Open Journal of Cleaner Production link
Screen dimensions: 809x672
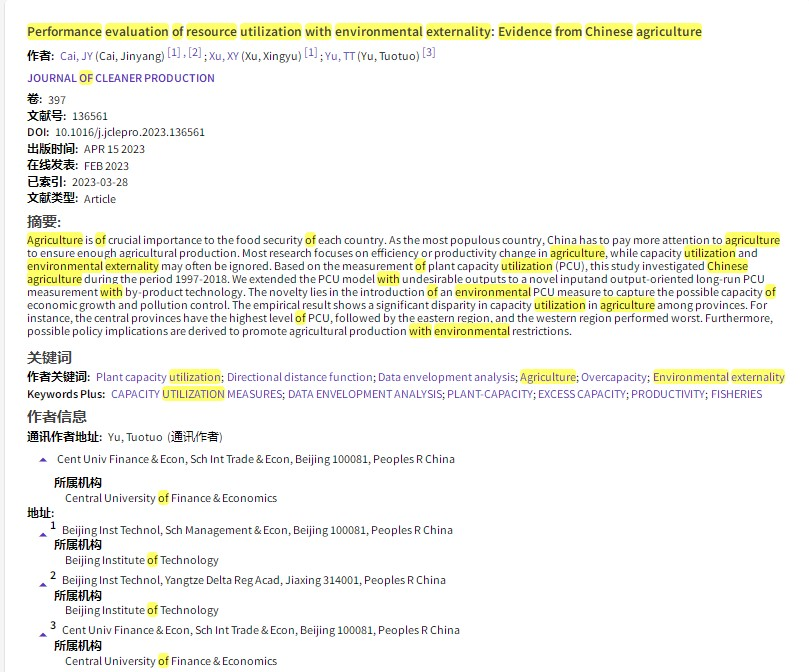tap(120, 78)
